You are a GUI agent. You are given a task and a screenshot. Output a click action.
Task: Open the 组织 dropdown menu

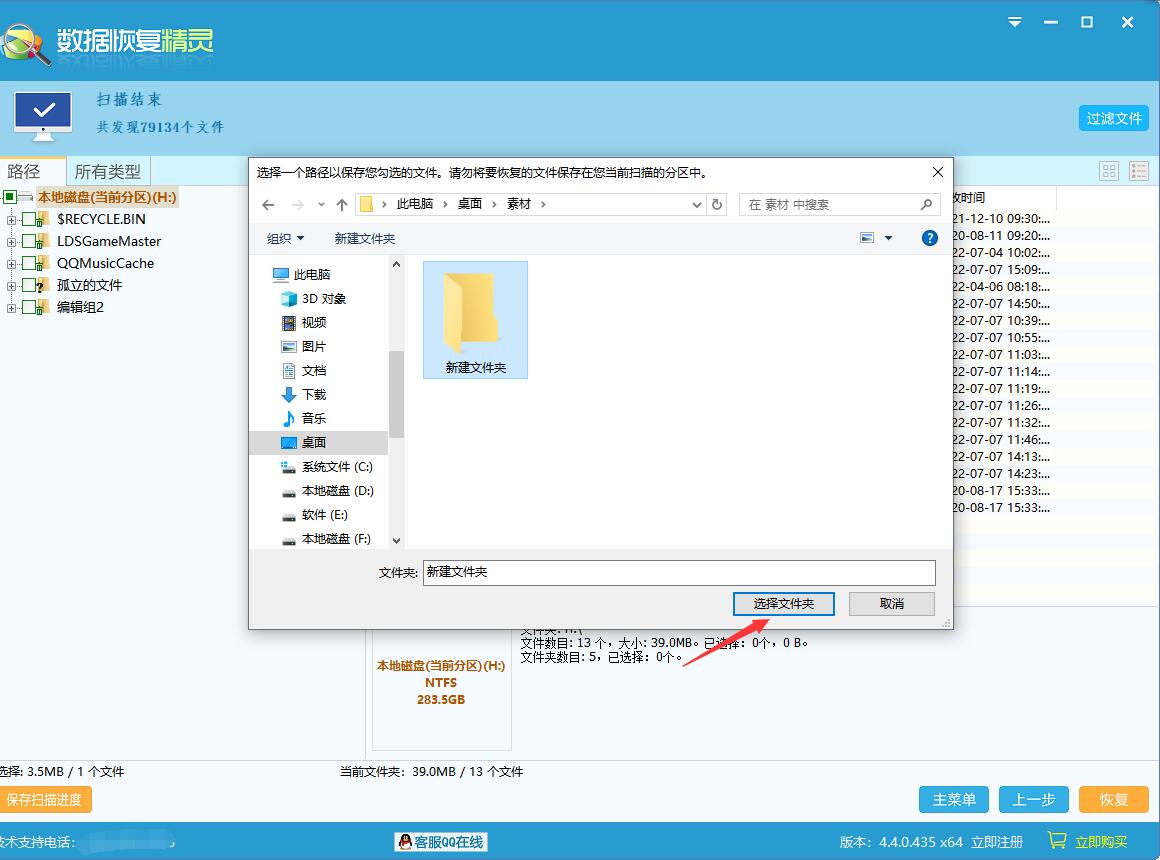pyautogui.click(x=285, y=238)
